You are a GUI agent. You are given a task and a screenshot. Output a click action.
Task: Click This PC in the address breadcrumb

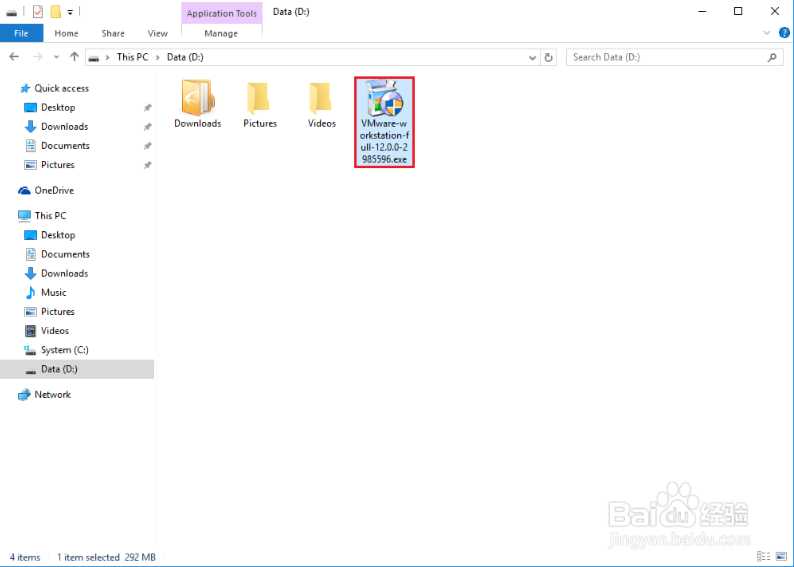tap(132, 57)
